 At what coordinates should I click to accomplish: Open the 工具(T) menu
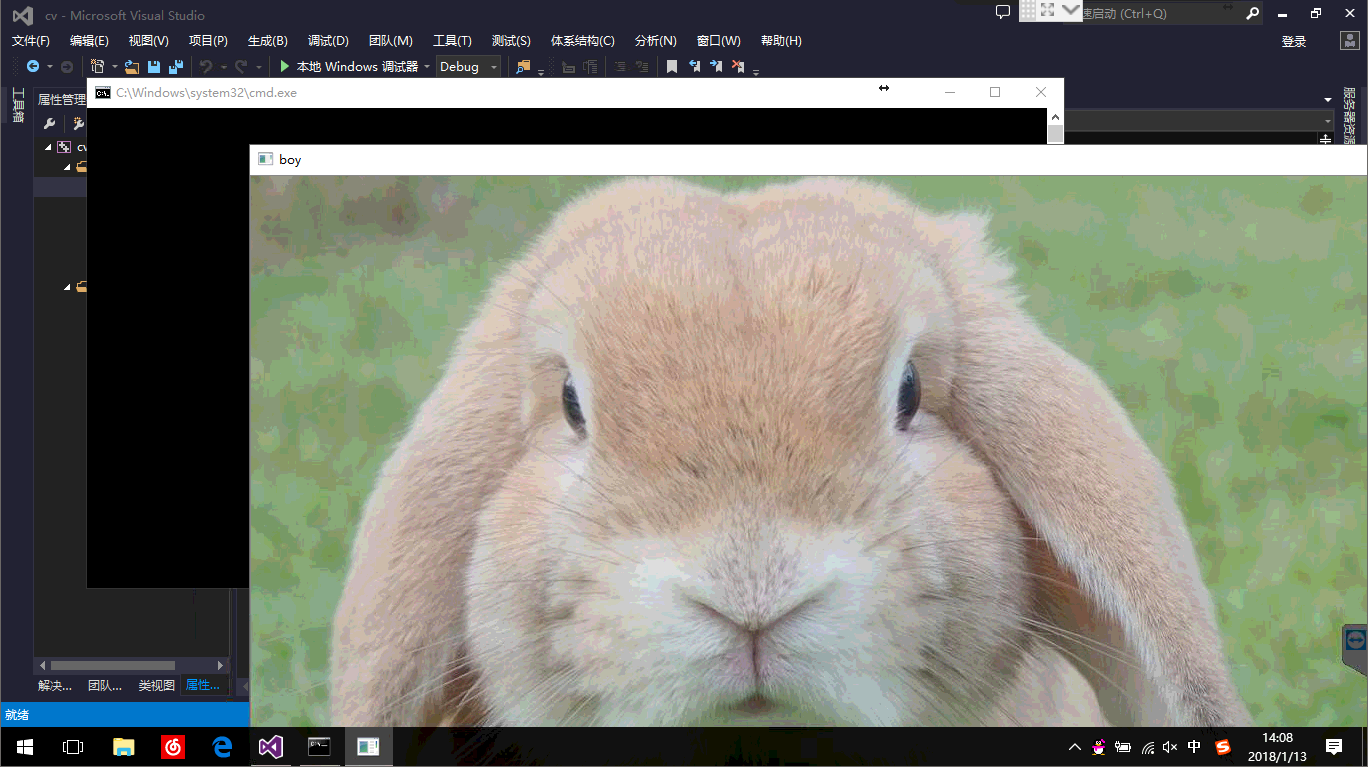coord(452,41)
